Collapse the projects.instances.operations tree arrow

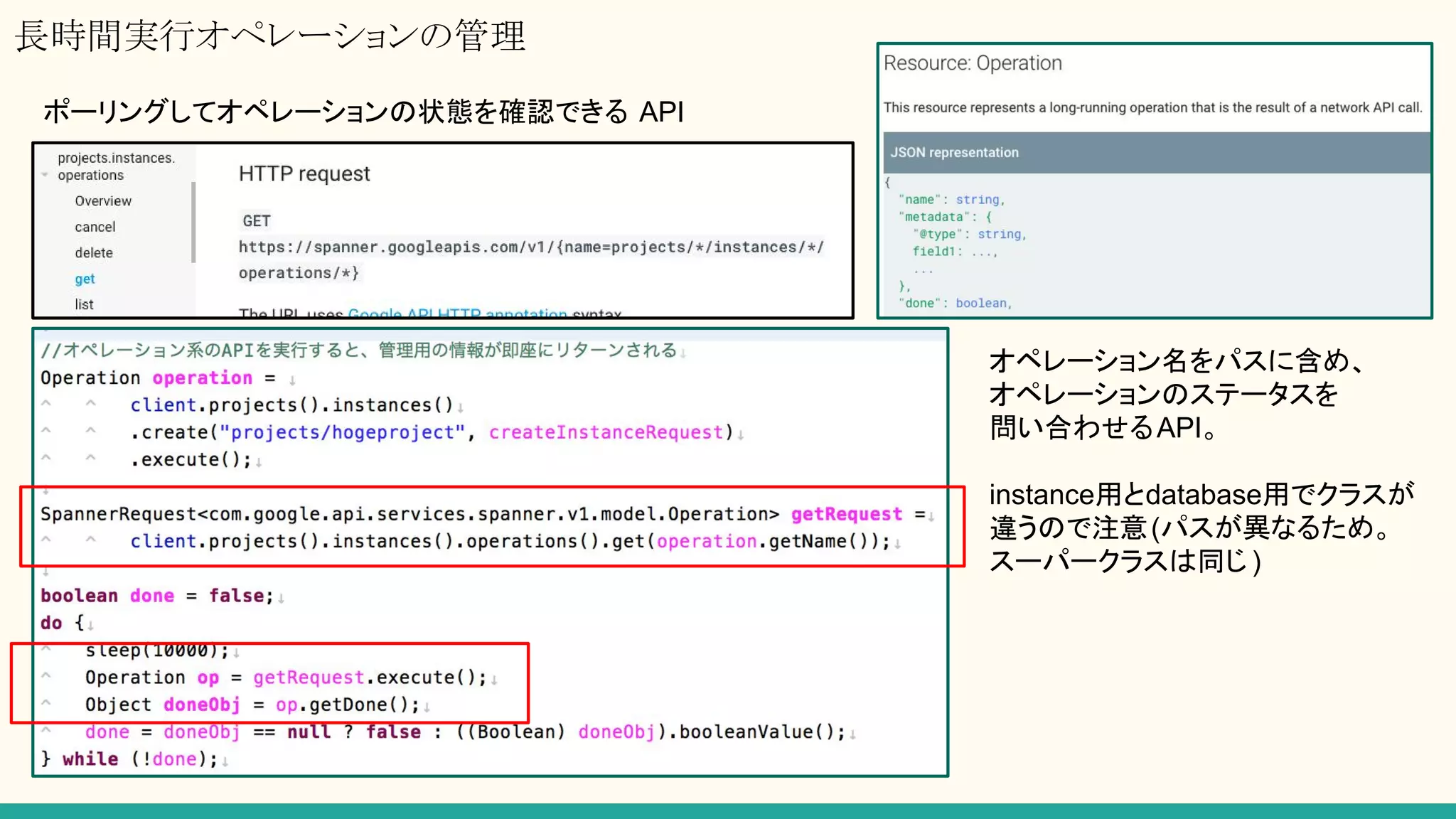point(45,175)
